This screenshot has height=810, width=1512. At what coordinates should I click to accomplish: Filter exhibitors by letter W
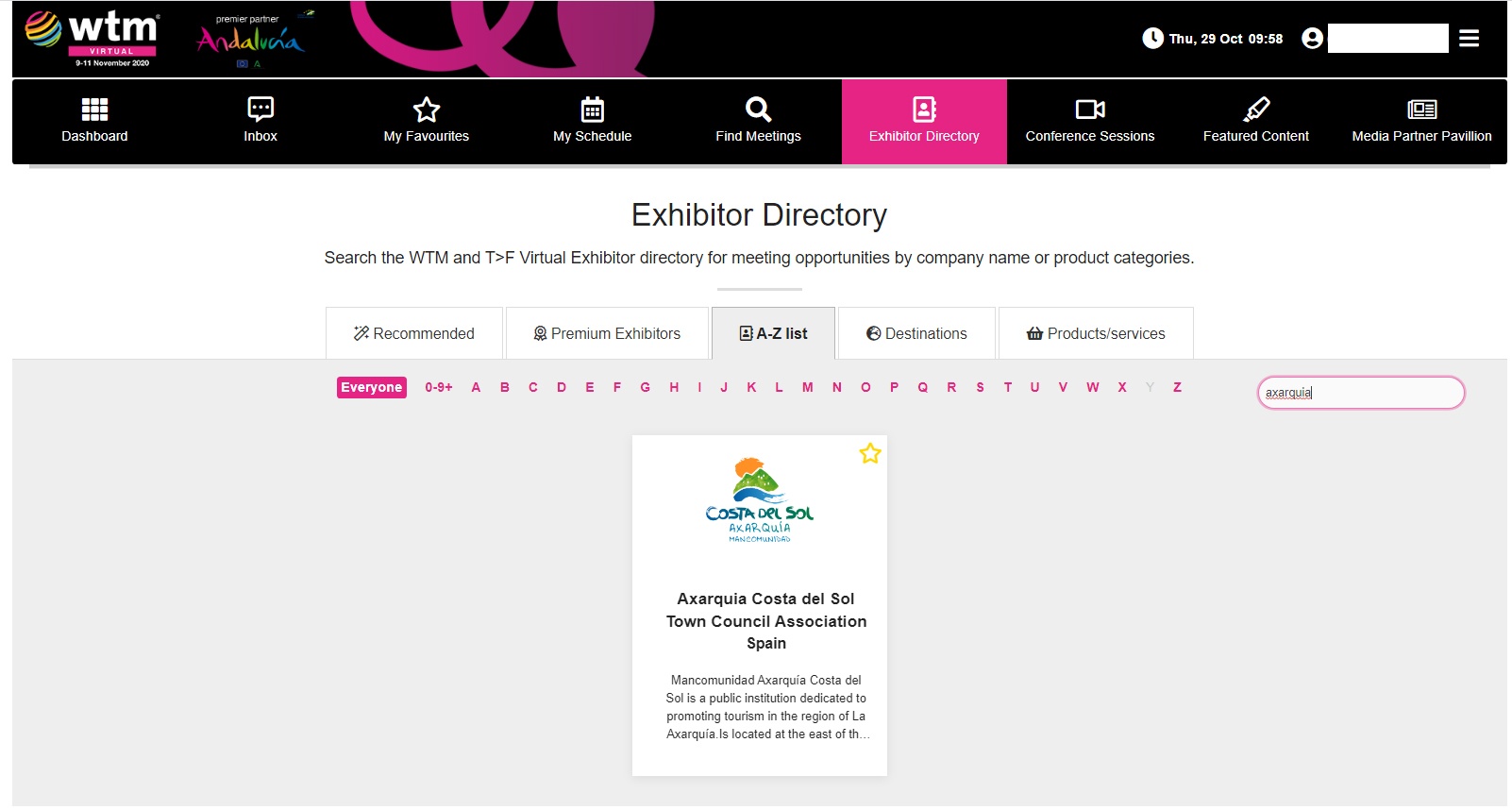coord(1093,387)
